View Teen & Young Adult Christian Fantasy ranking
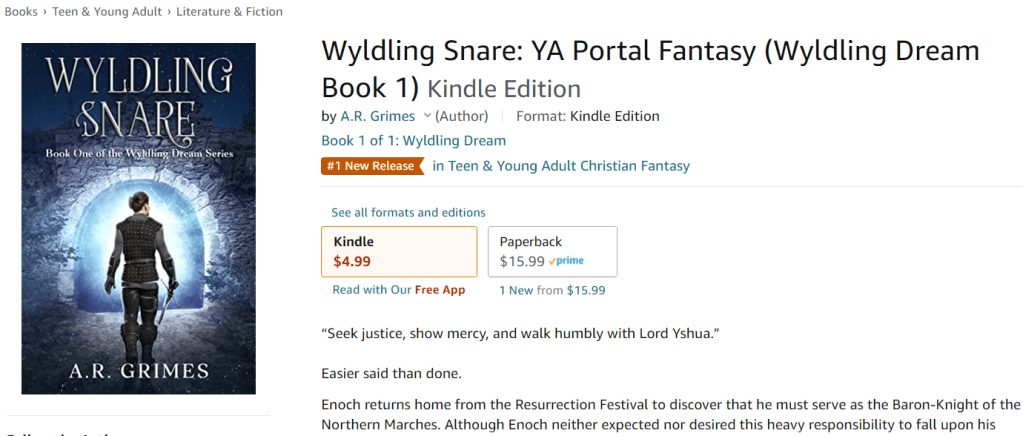The height and width of the screenshot is (436, 1023). (561, 166)
